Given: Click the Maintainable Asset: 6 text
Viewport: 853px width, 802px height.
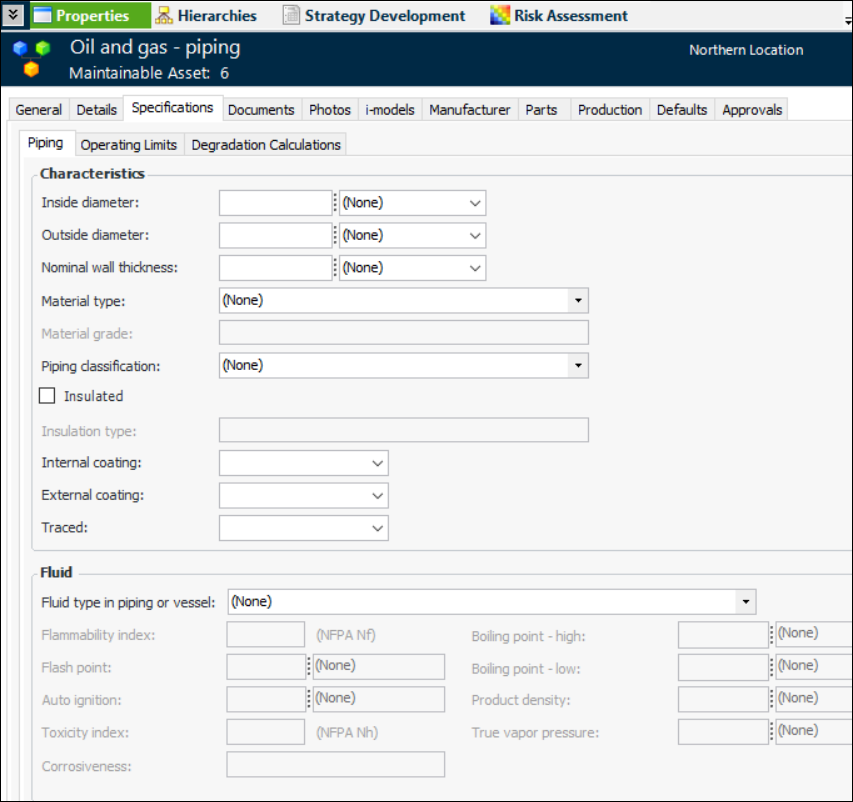Looking at the screenshot, I should (149, 73).
